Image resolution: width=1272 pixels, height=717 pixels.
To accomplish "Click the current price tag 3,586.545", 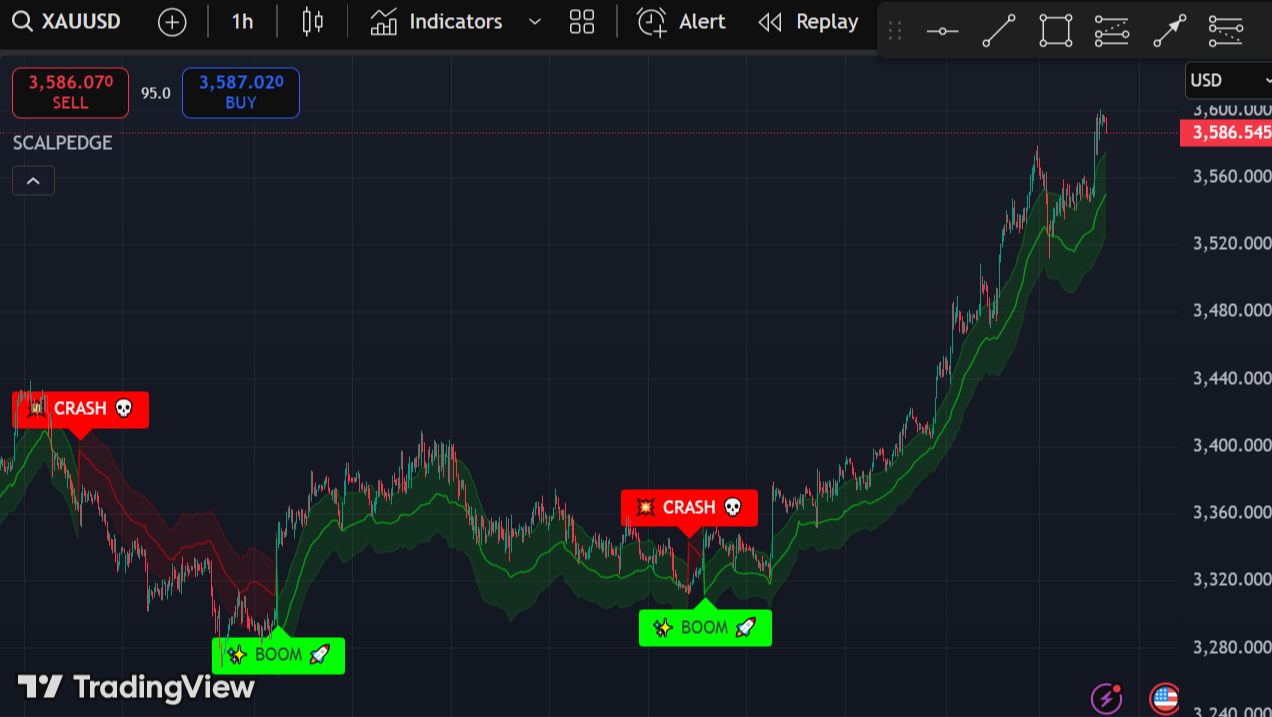I will [1226, 132].
